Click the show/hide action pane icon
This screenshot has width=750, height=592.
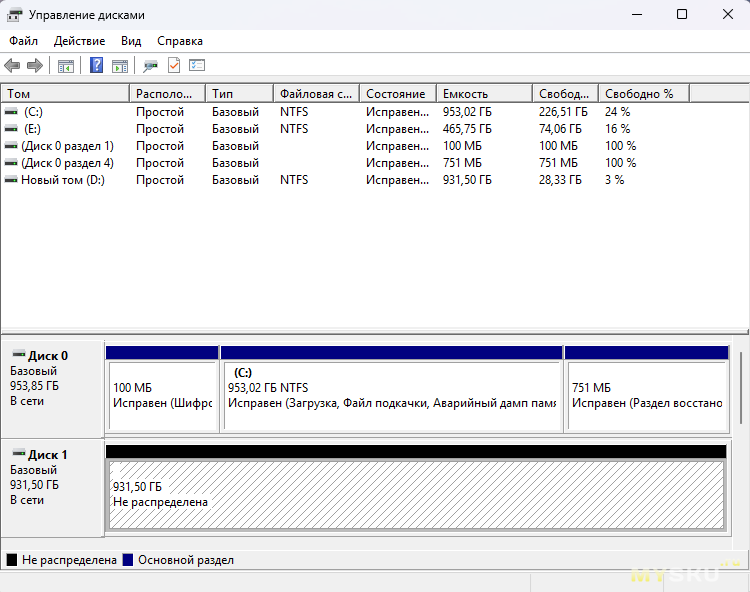(120, 66)
